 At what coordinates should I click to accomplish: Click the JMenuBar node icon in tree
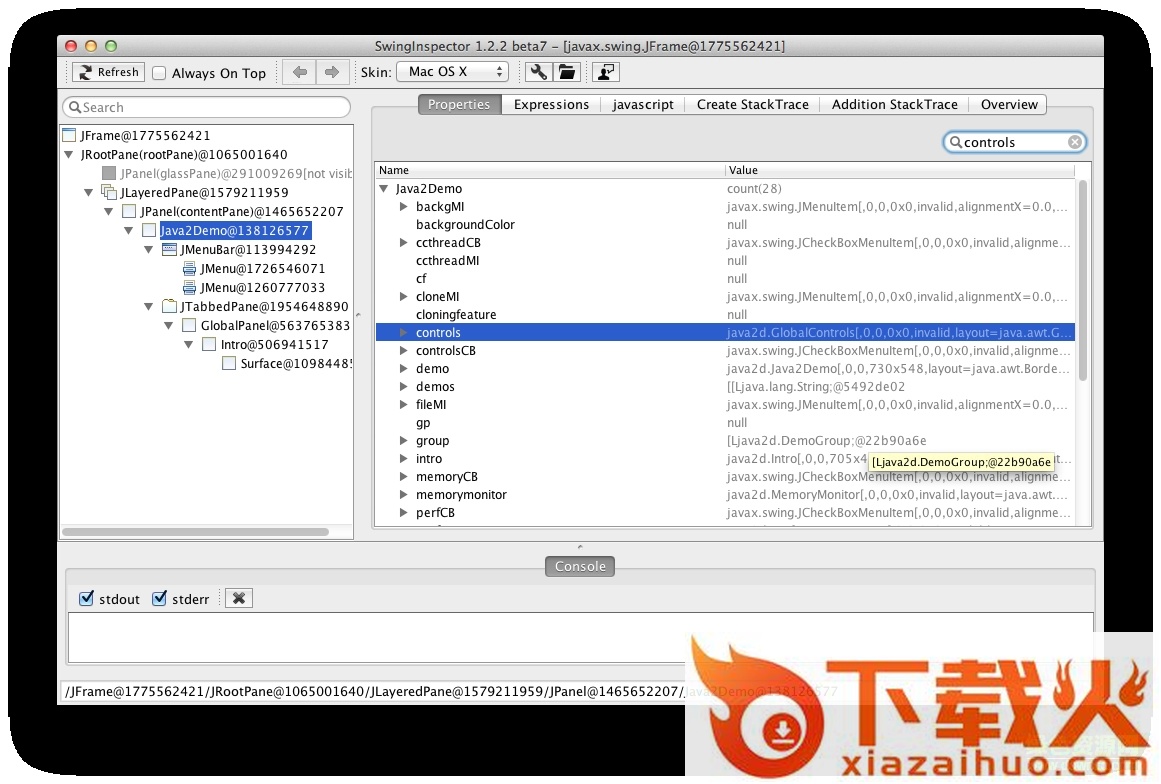point(169,250)
